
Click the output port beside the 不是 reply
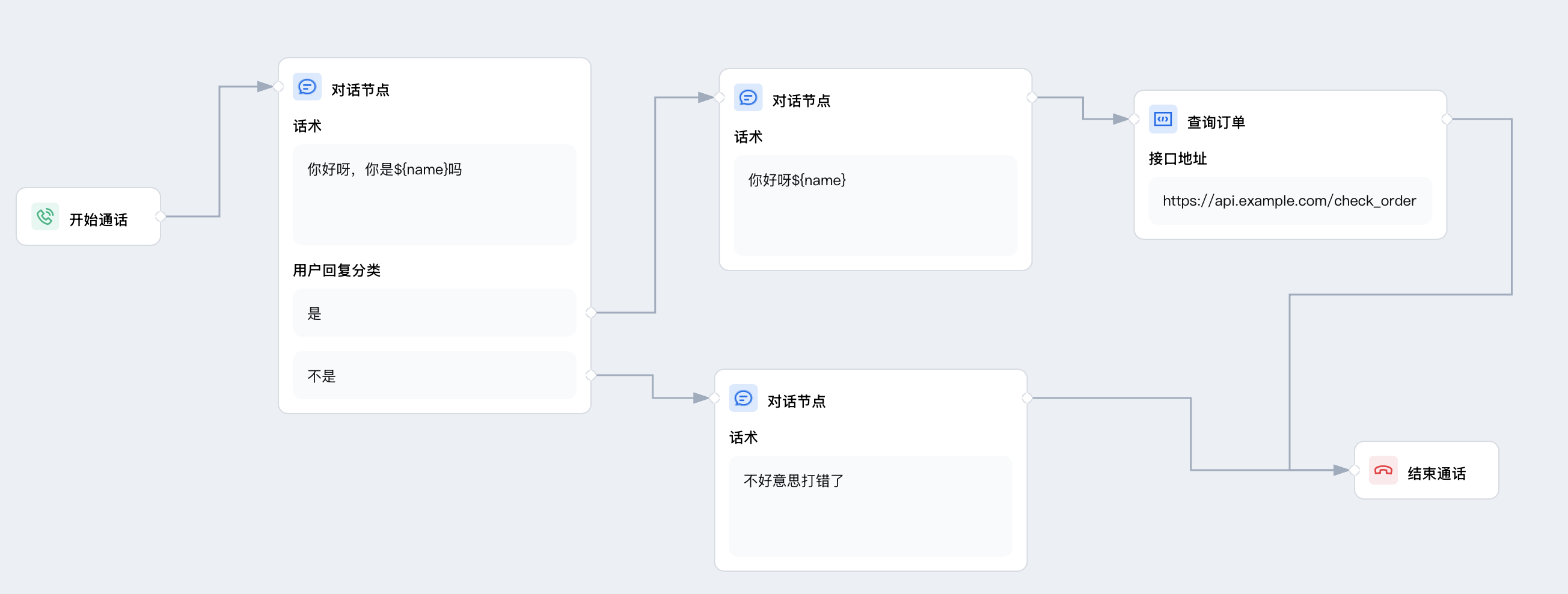click(x=590, y=376)
